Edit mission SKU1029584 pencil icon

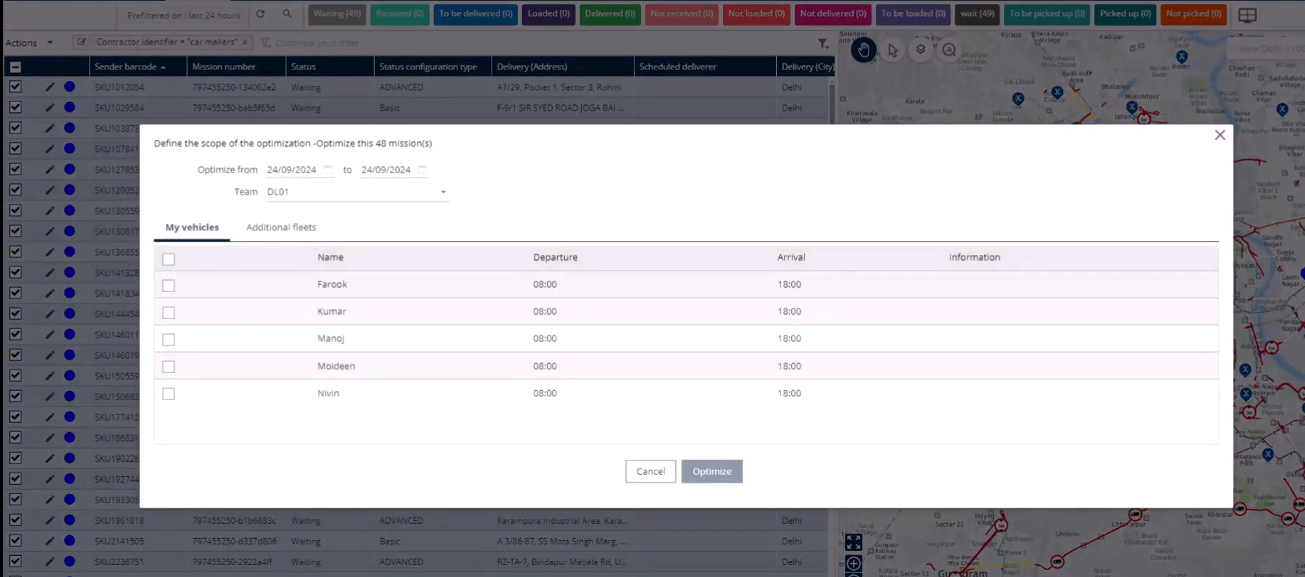pos(50,107)
